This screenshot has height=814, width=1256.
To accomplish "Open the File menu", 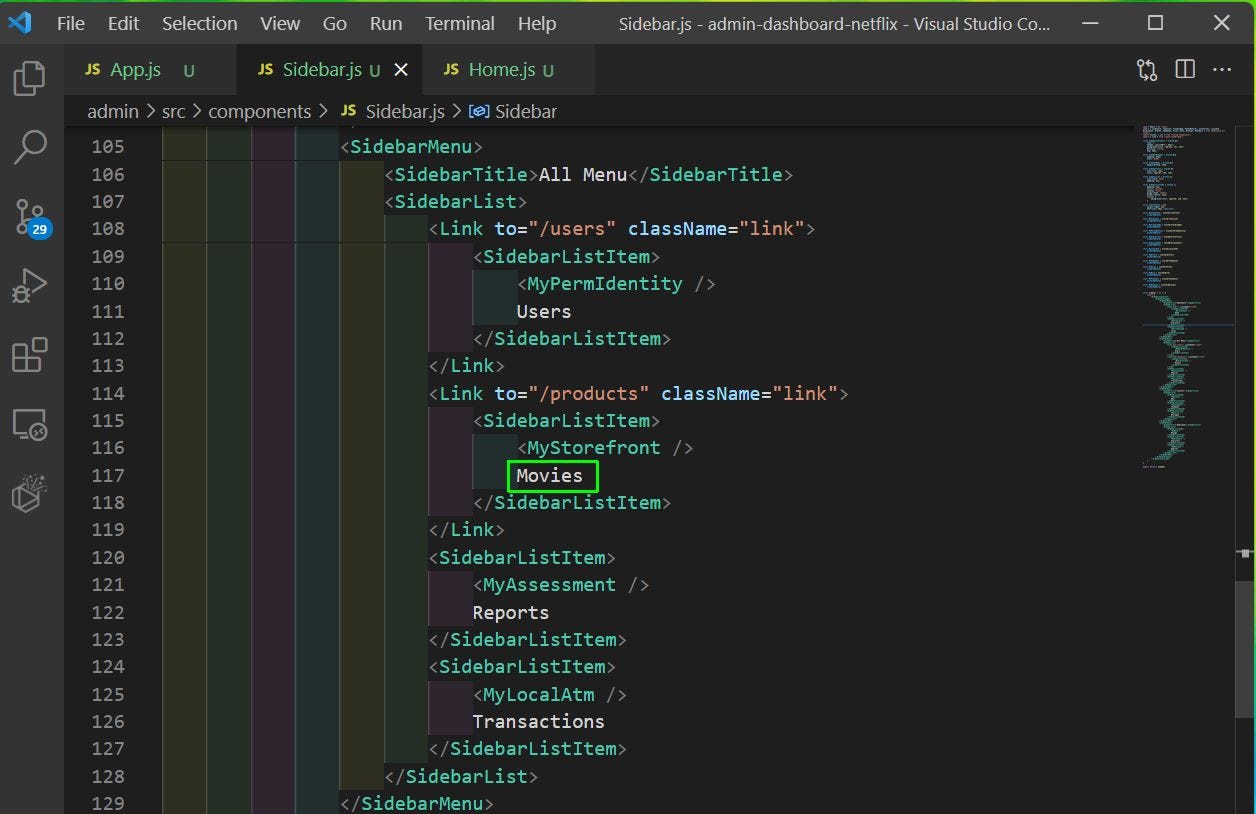I will pos(70,23).
